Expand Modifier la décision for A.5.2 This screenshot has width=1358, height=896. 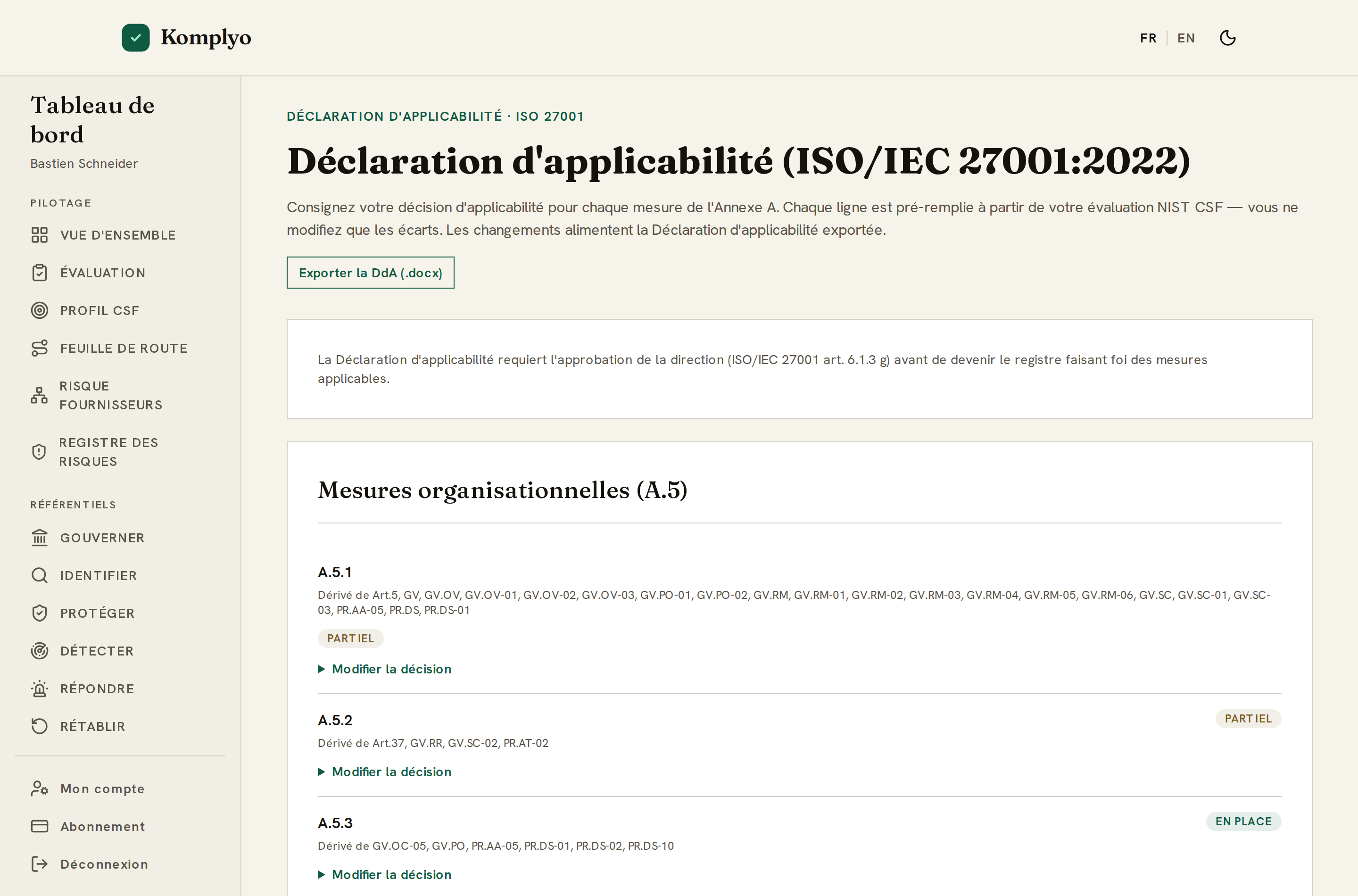click(x=384, y=772)
